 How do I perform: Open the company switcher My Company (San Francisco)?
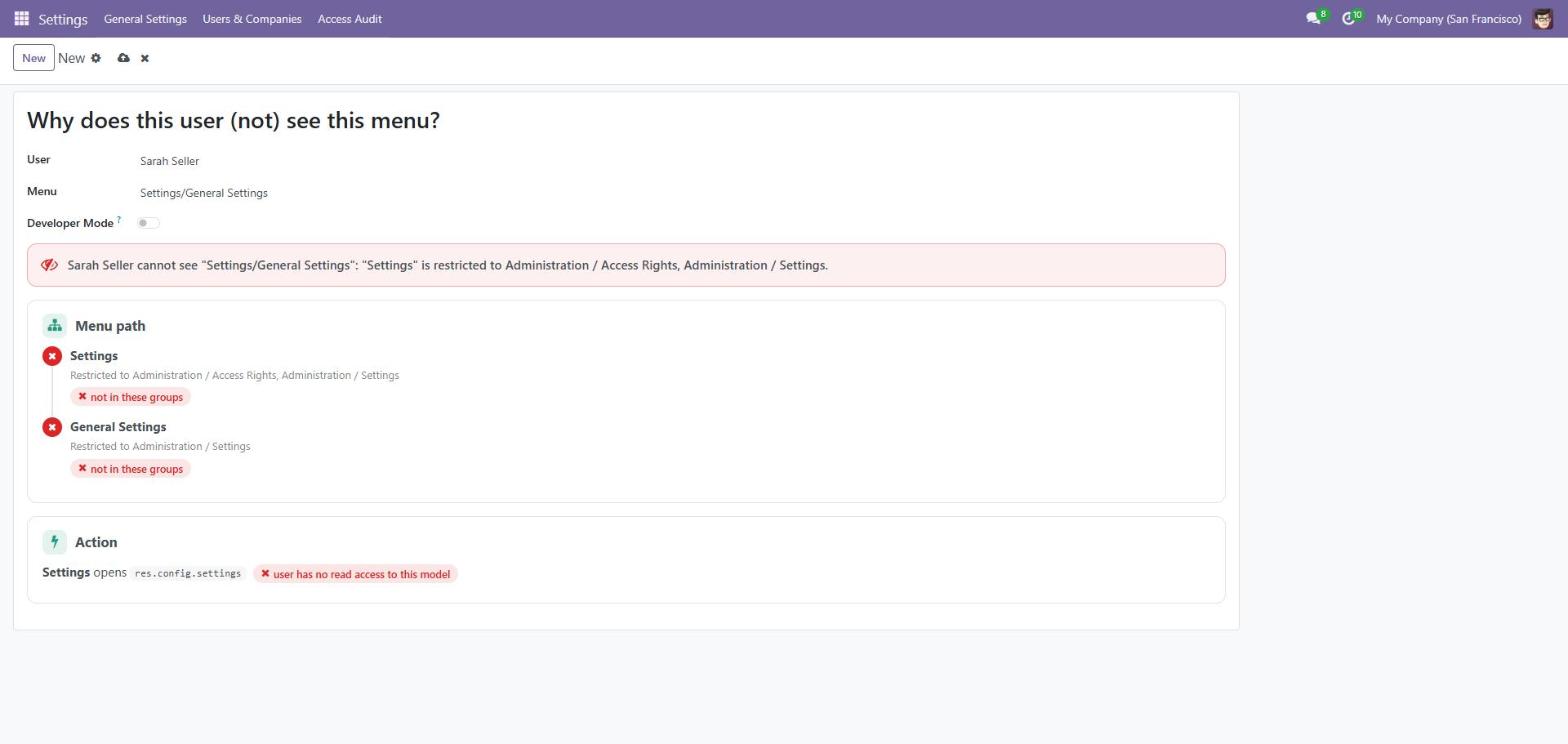tap(1449, 19)
